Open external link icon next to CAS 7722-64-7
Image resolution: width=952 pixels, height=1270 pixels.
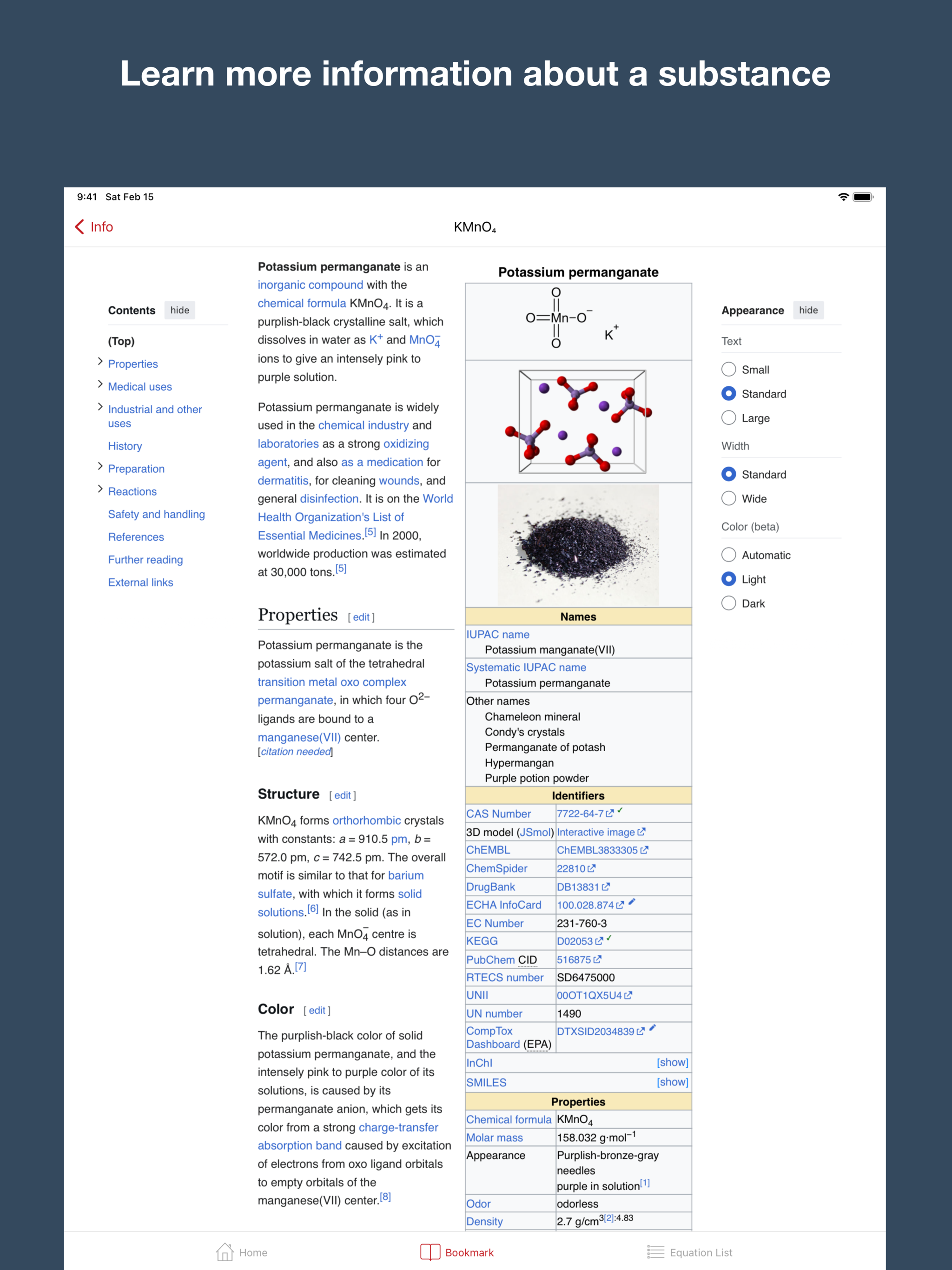click(x=610, y=814)
